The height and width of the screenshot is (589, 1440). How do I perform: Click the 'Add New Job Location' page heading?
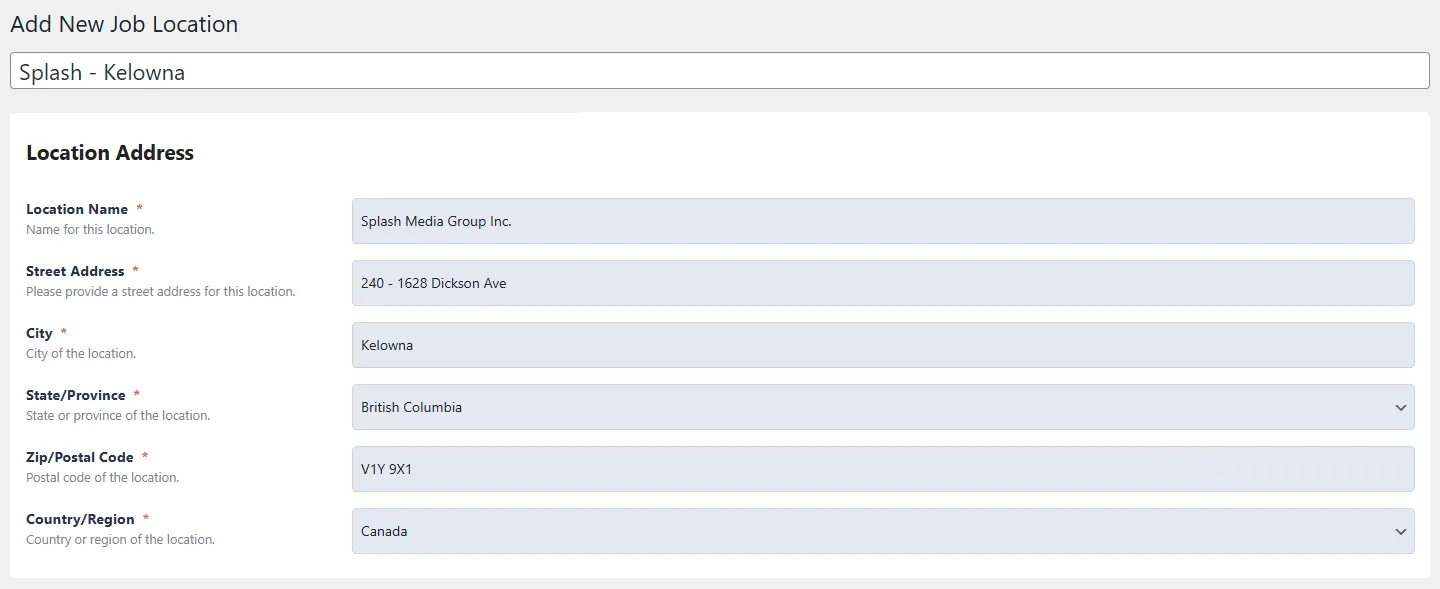click(x=124, y=24)
